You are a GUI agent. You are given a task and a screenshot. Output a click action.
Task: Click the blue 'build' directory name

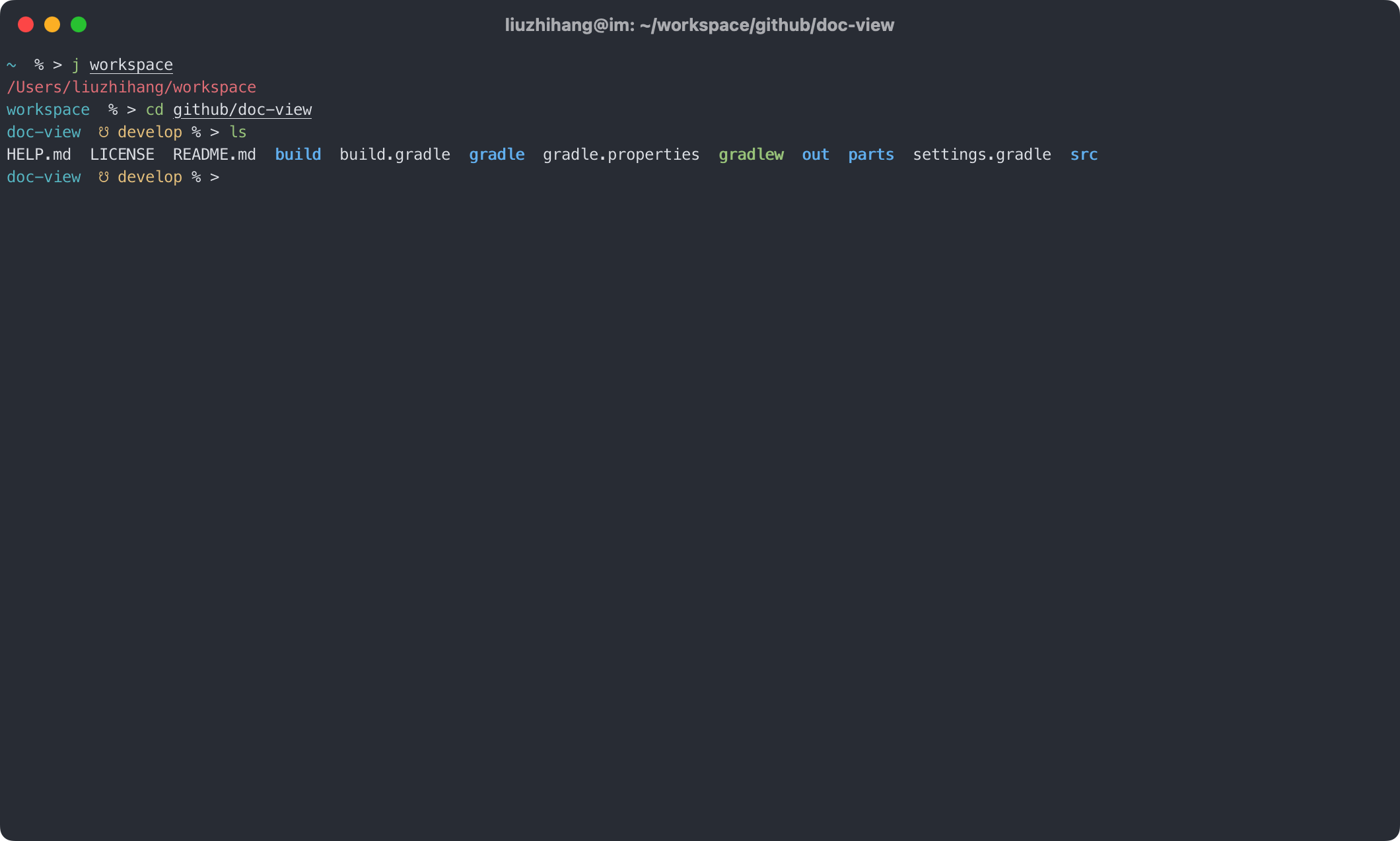(298, 154)
